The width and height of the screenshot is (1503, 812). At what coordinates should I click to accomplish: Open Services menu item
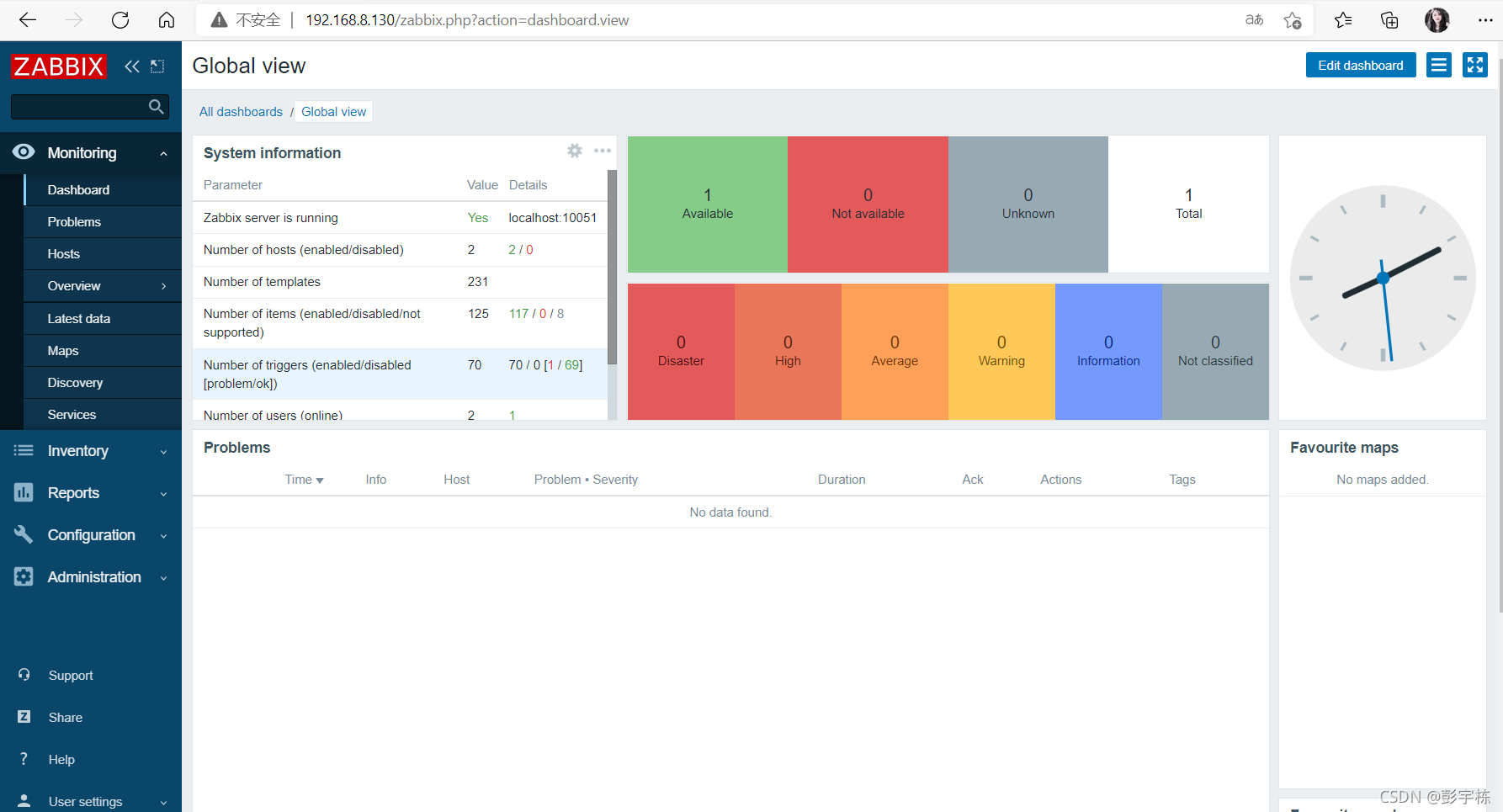(x=103, y=415)
